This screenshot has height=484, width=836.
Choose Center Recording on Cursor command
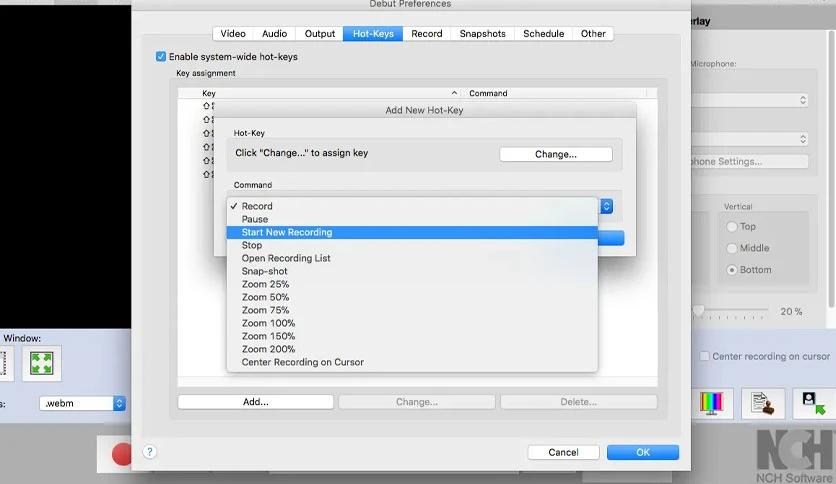412,362
